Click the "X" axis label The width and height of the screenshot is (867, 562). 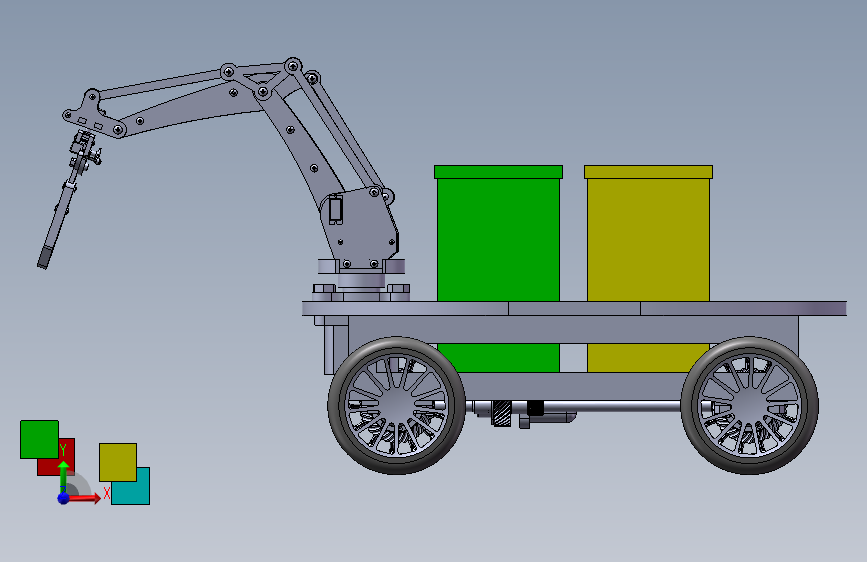[107, 493]
